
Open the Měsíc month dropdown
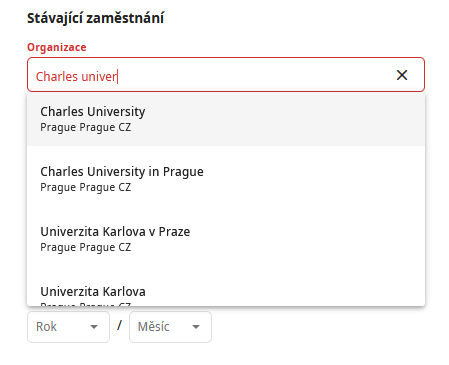click(170, 327)
